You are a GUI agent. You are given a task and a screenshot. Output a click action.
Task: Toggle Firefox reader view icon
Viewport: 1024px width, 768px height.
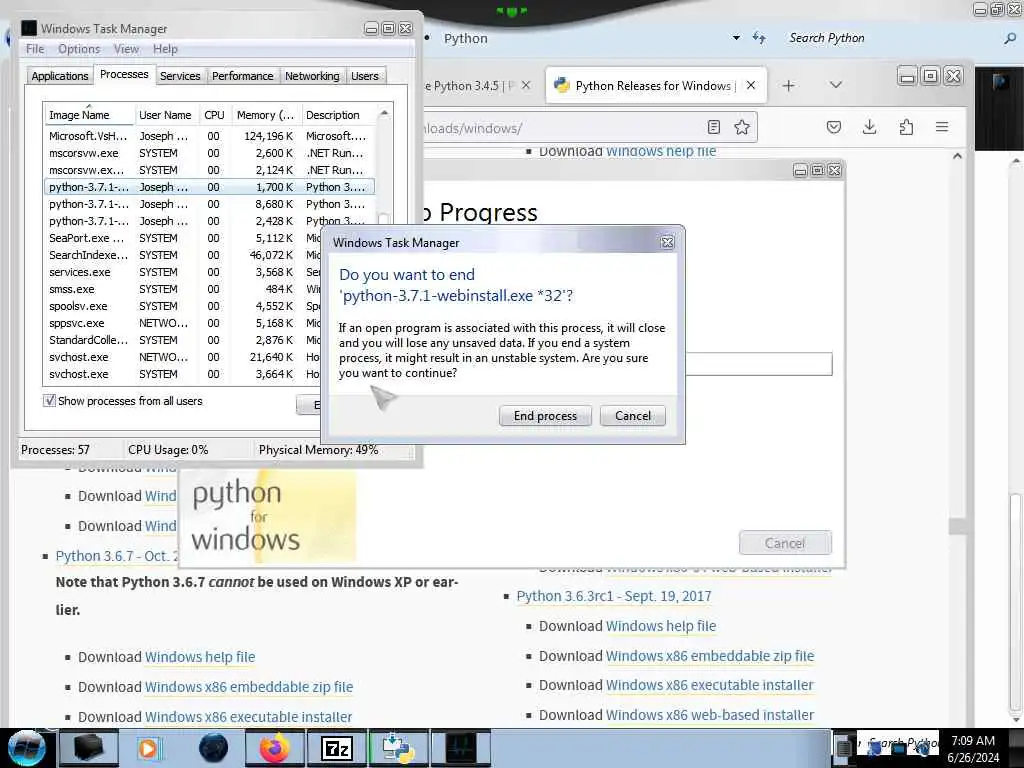pyautogui.click(x=714, y=127)
